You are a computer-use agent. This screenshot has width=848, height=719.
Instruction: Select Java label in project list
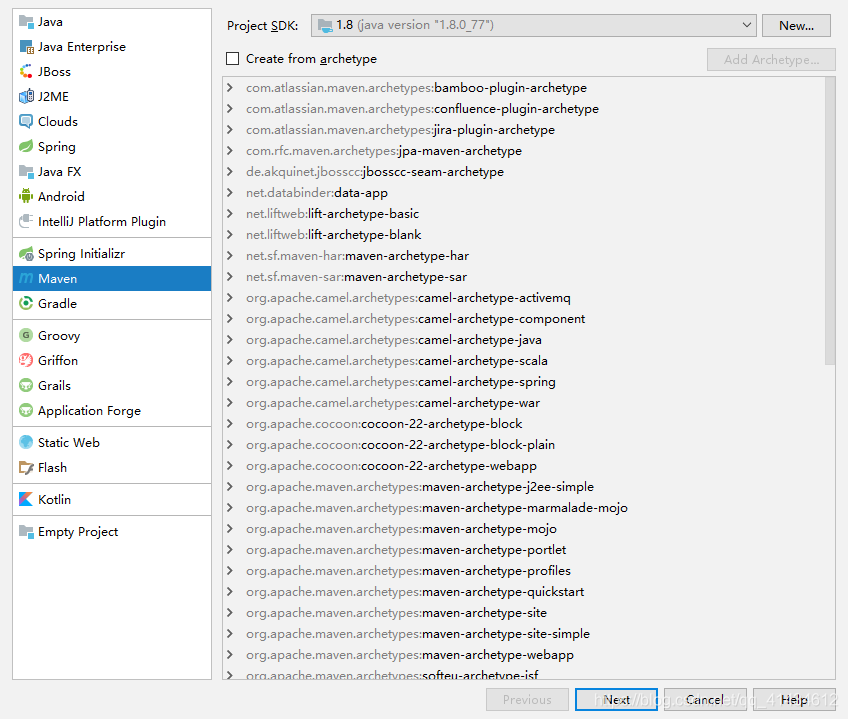tap(50, 22)
